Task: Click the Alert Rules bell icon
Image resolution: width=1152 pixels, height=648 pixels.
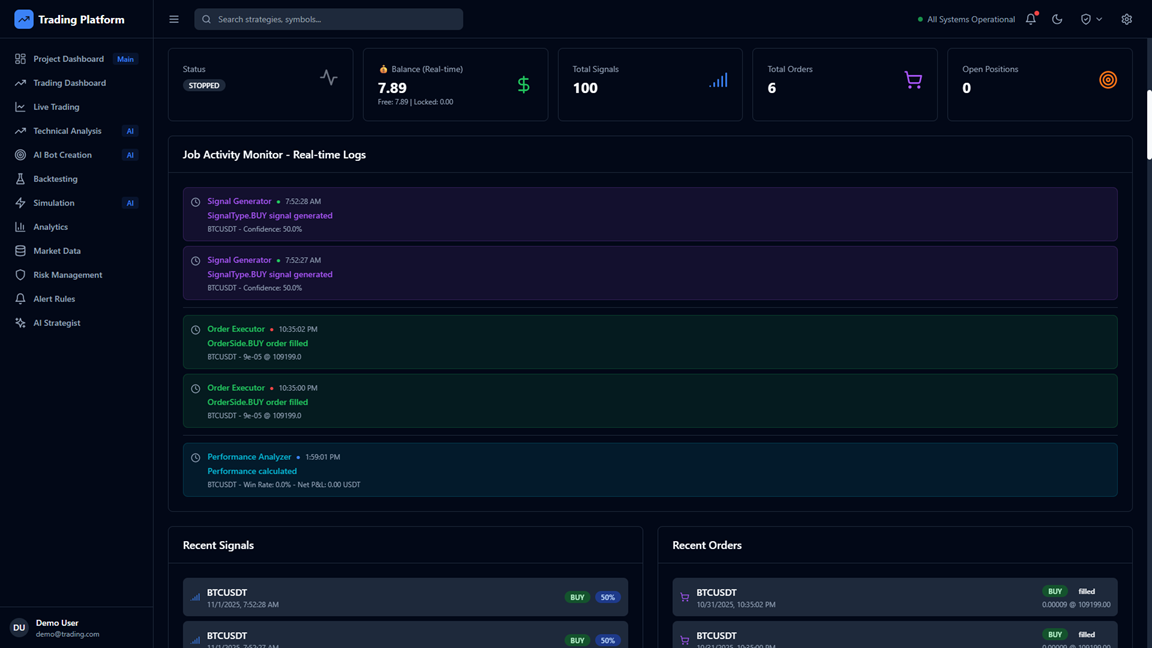Action: (20, 299)
